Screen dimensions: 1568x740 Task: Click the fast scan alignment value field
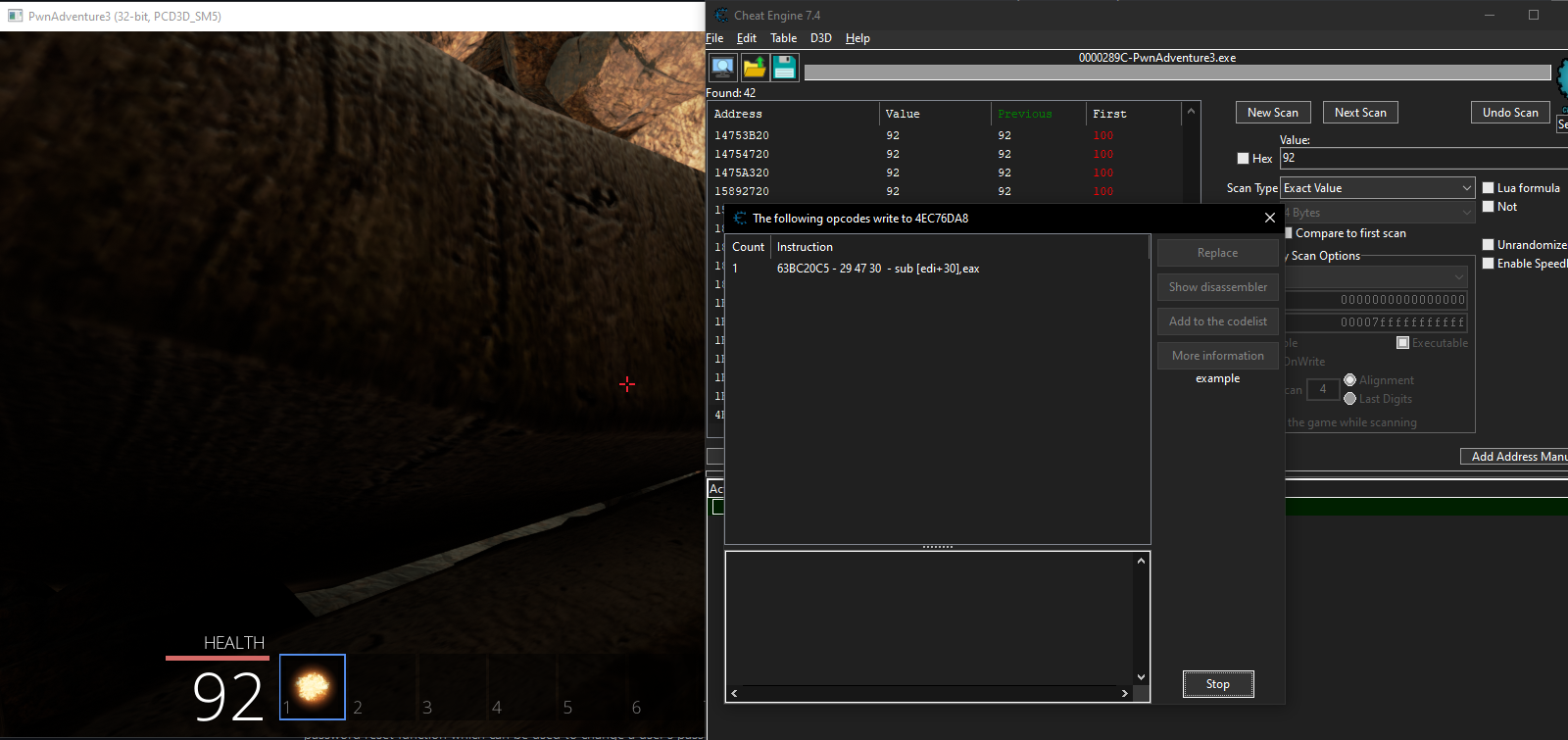click(x=1323, y=390)
